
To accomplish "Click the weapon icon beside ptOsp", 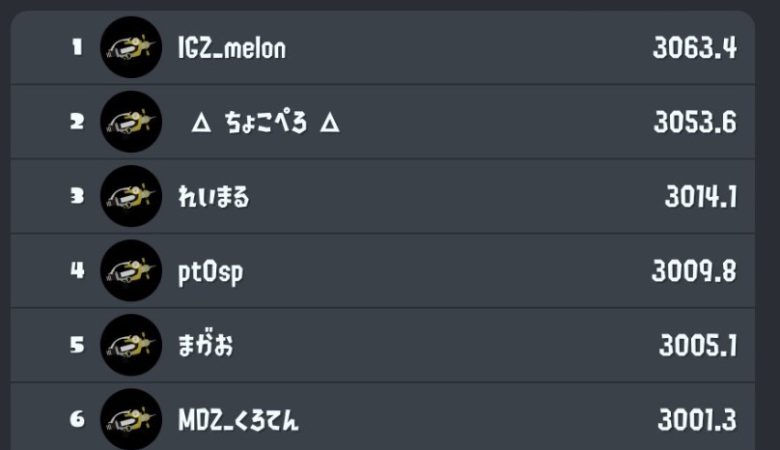I will [x=131, y=270].
